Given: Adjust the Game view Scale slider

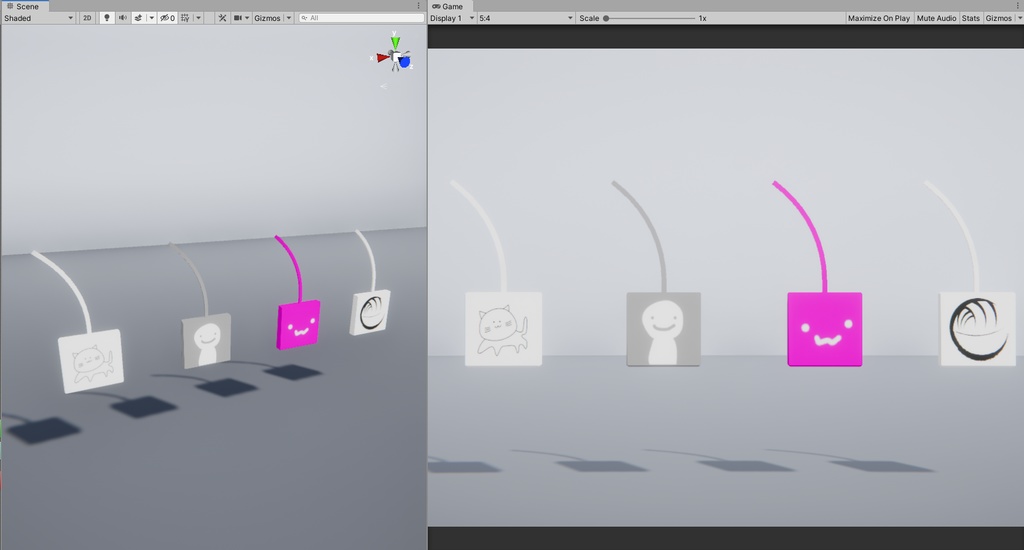Looking at the screenshot, I should coord(650,18).
